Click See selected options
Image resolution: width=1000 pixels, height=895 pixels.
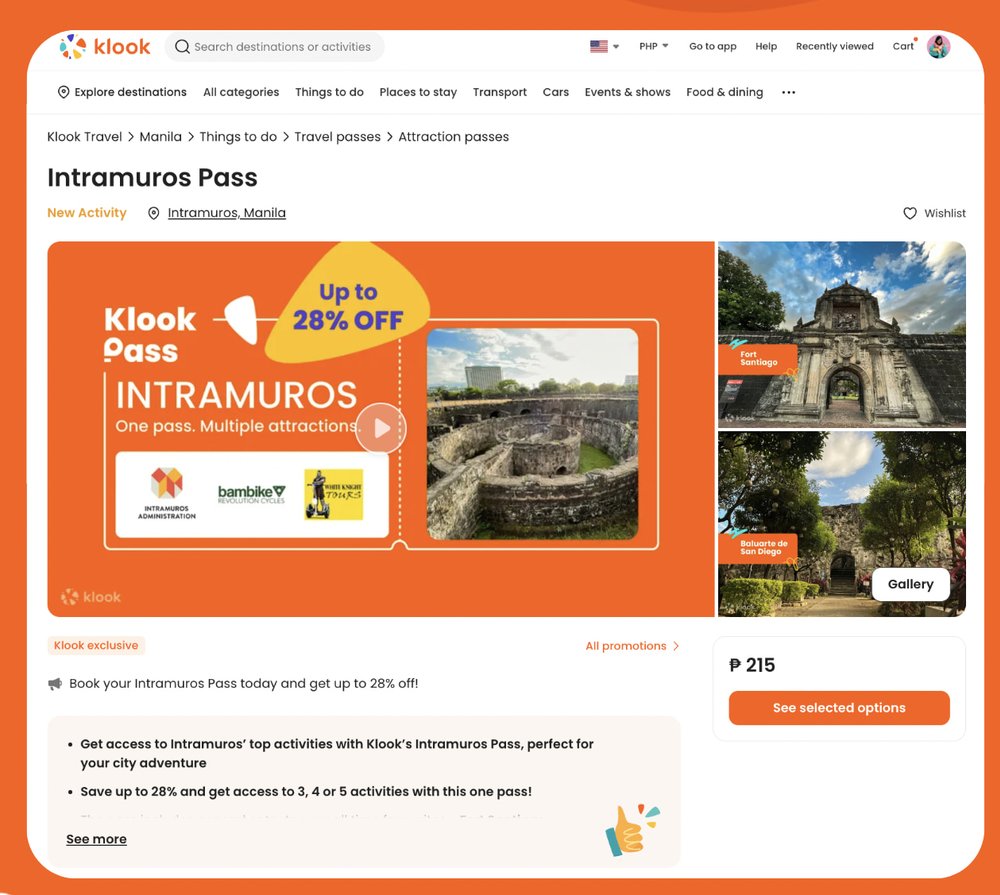click(x=839, y=707)
